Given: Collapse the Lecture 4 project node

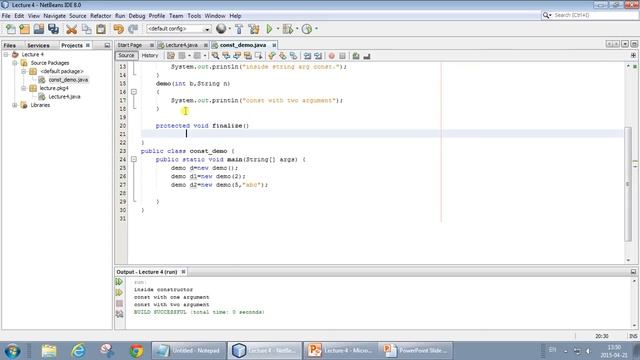Looking at the screenshot, I should pyautogui.click(x=6, y=54).
